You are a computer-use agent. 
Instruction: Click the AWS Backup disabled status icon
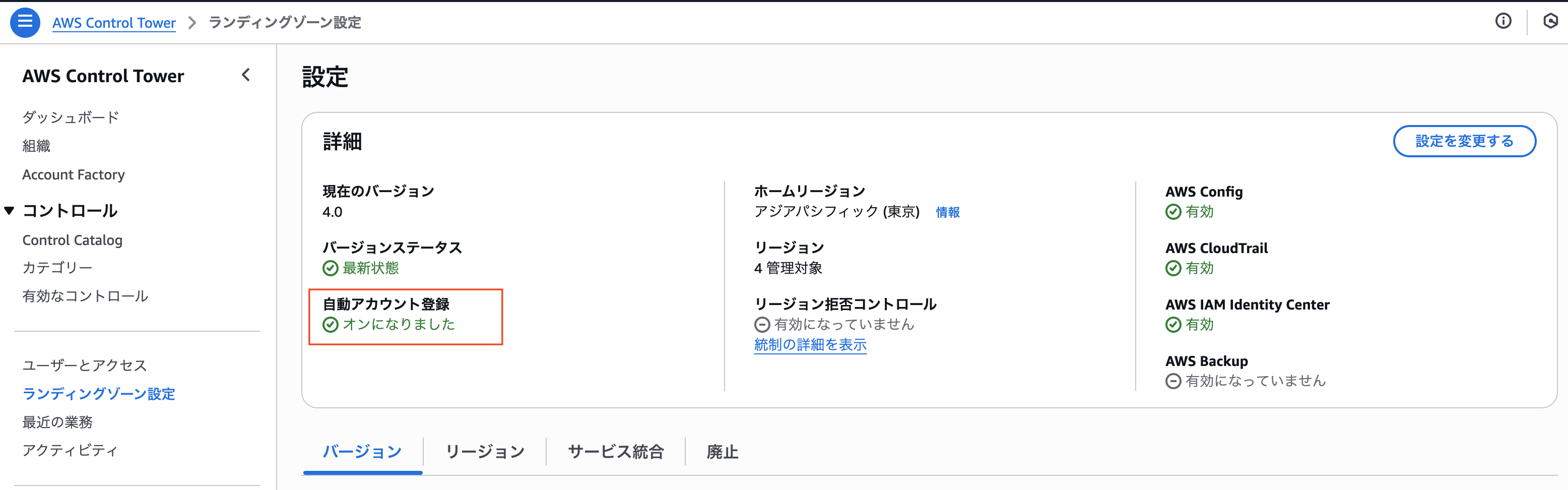pos(1173,381)
